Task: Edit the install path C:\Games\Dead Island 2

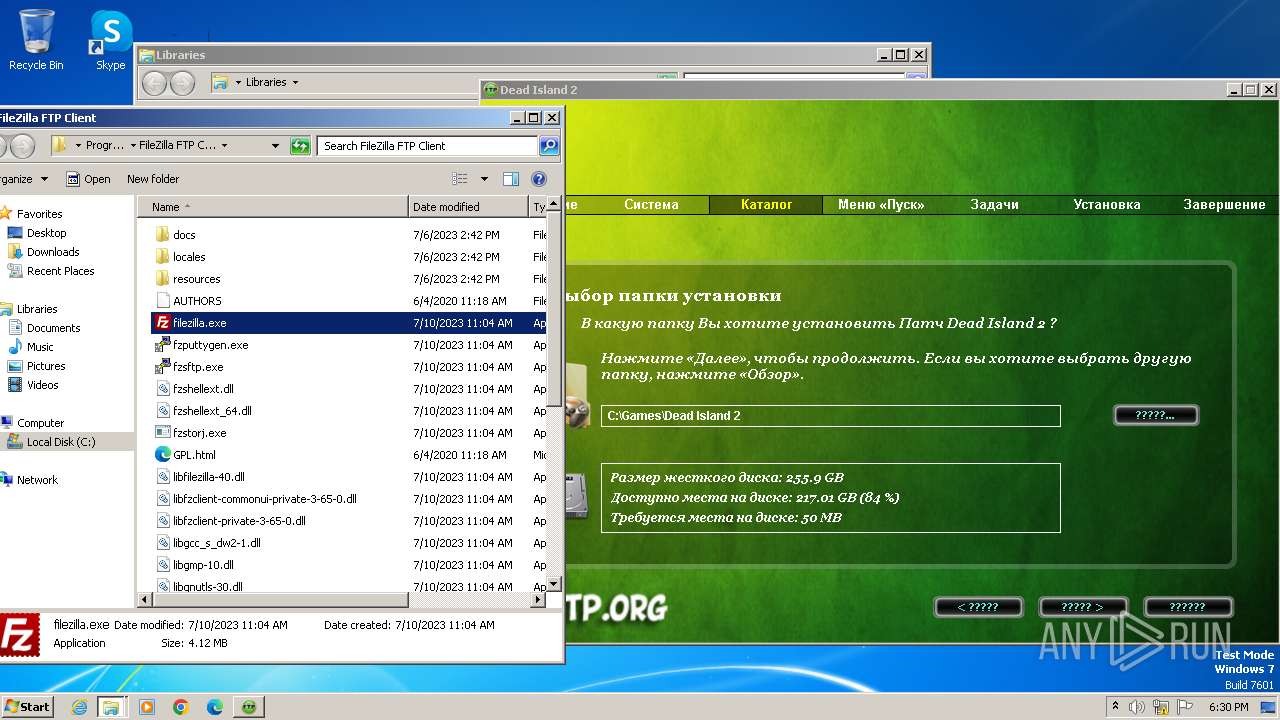Action: pyautogui.click(x=830, y=416)
